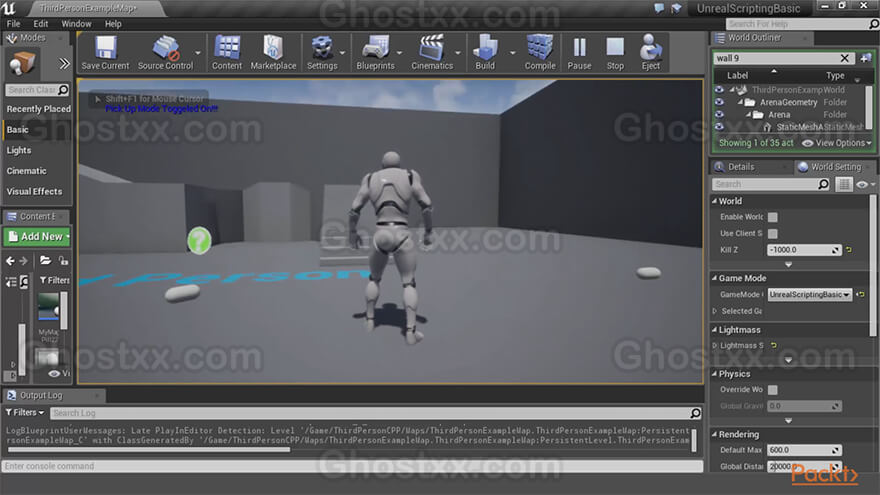Viewport: 880px width, 495px height.
Task: Click the Details search magnifier icon
Action: [x=823, y=184]
